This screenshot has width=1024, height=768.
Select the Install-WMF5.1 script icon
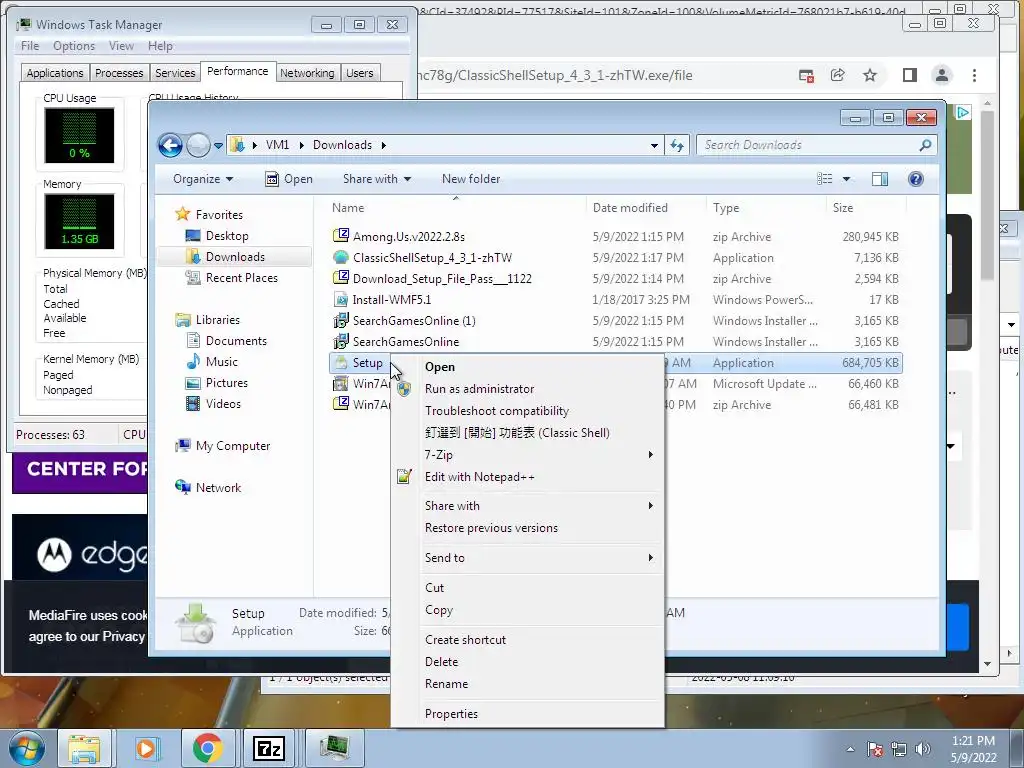point(340,300)
